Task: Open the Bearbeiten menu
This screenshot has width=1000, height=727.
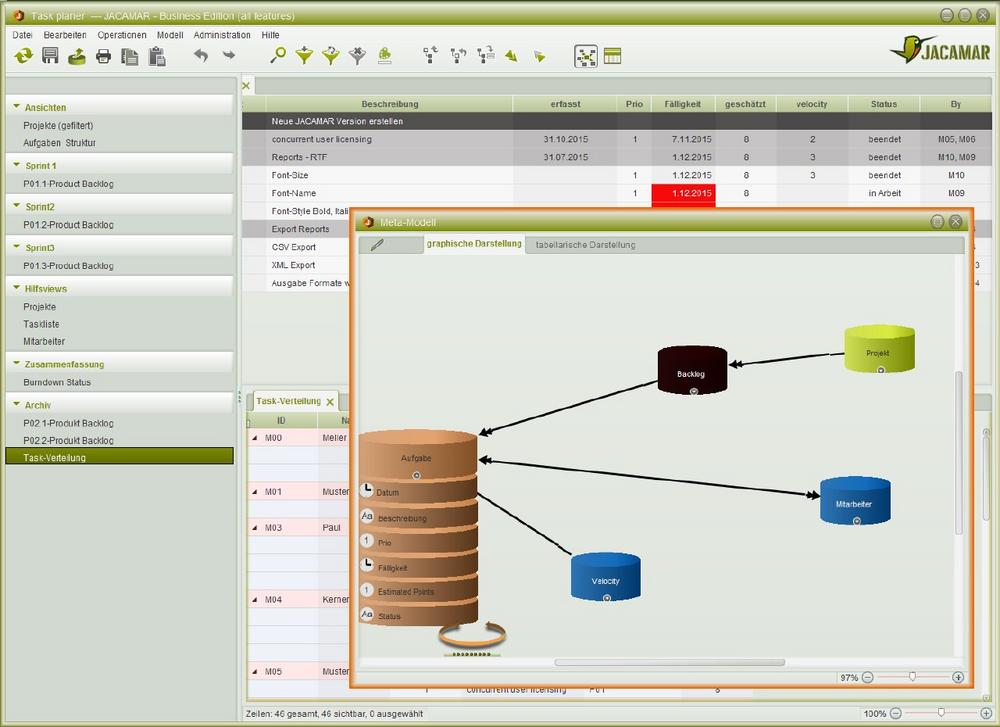Action: (65, 35)
